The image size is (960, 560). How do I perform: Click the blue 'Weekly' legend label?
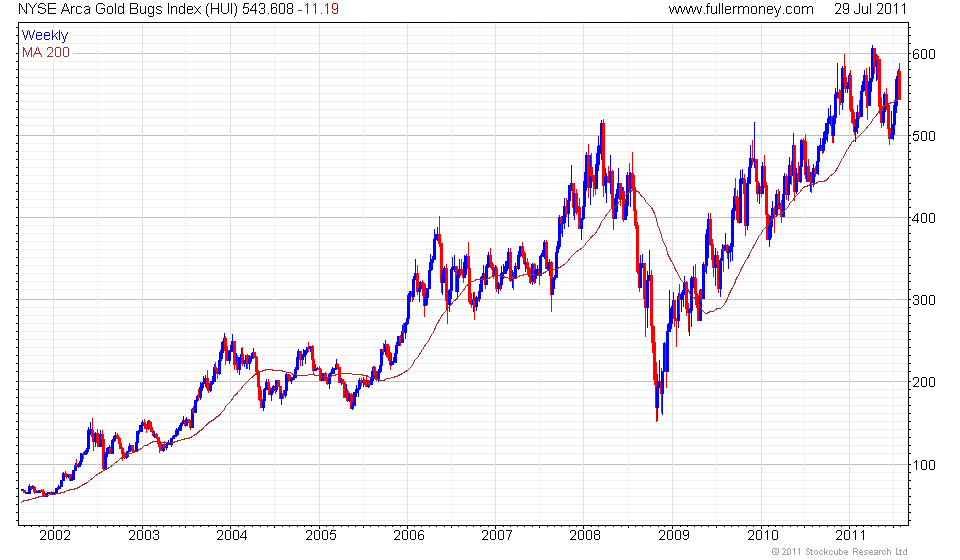coord(45,35)
